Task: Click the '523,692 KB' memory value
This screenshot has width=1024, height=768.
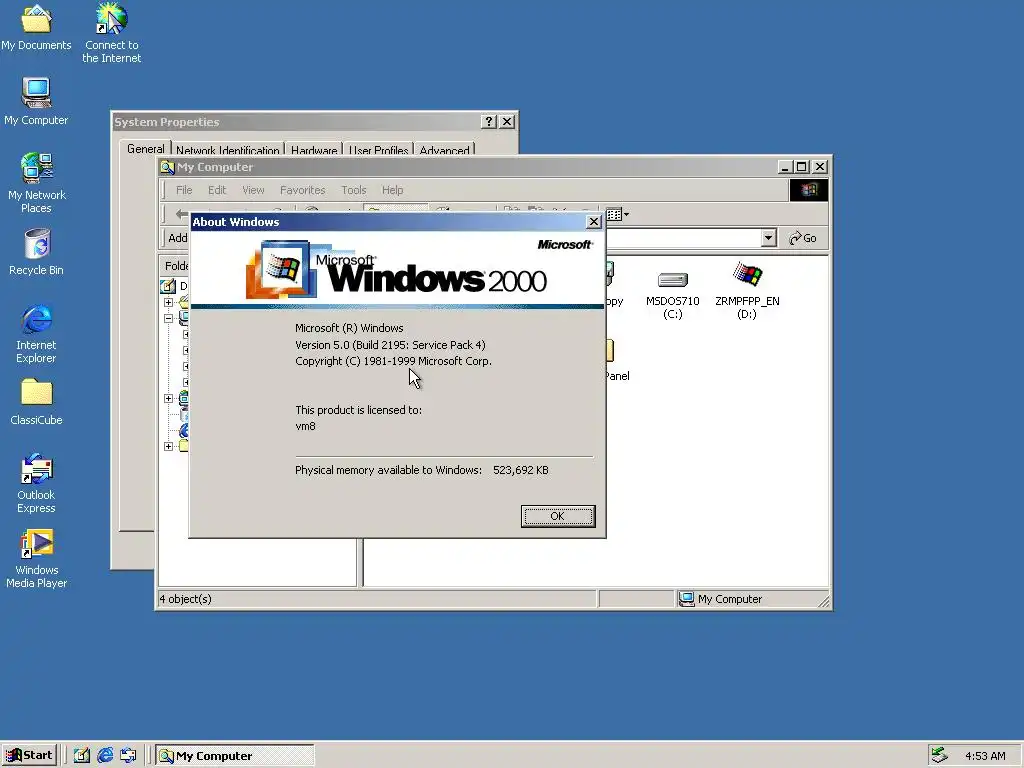Action: pyautogui.click(x=520, y=470)
